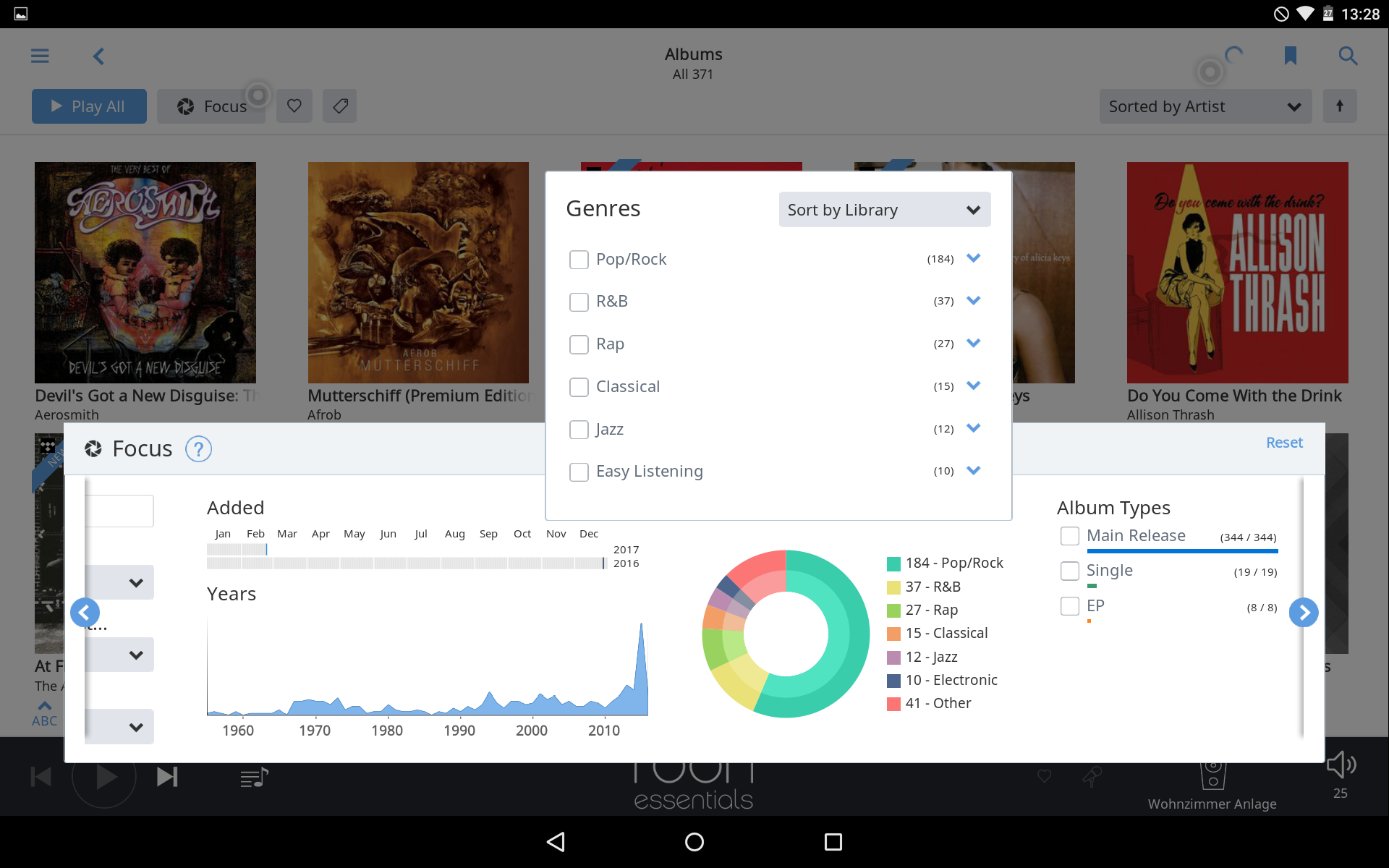
Task: Favorite current track heart in footer
Action: [1045, 776]
